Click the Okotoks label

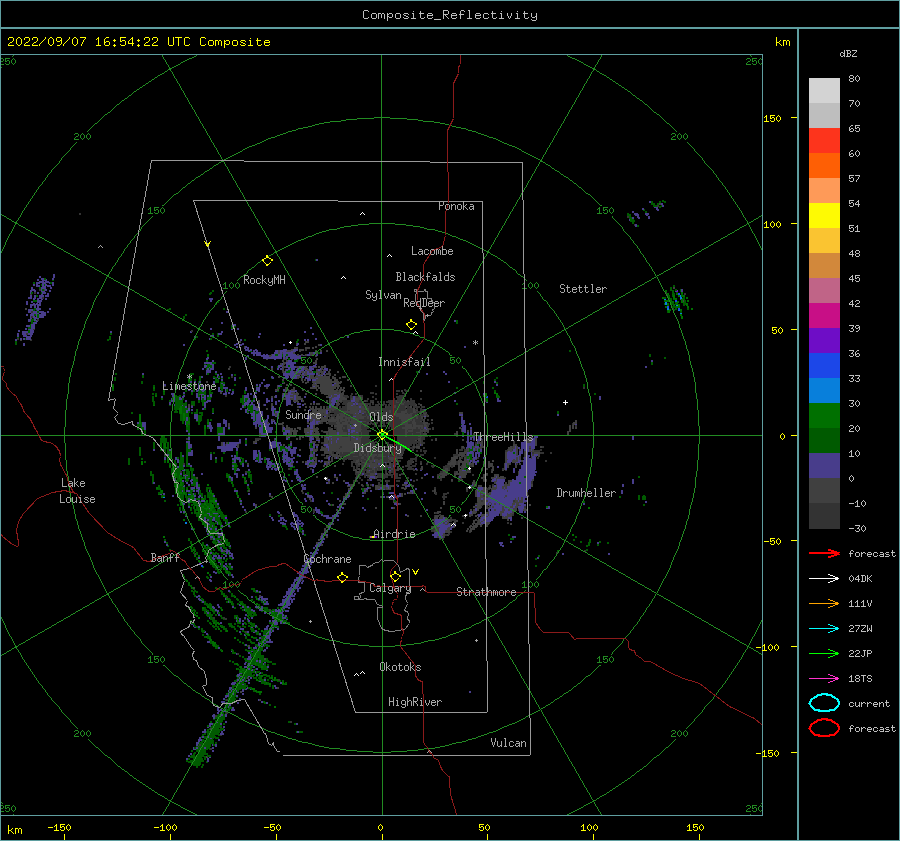click(x=400, y=667)
